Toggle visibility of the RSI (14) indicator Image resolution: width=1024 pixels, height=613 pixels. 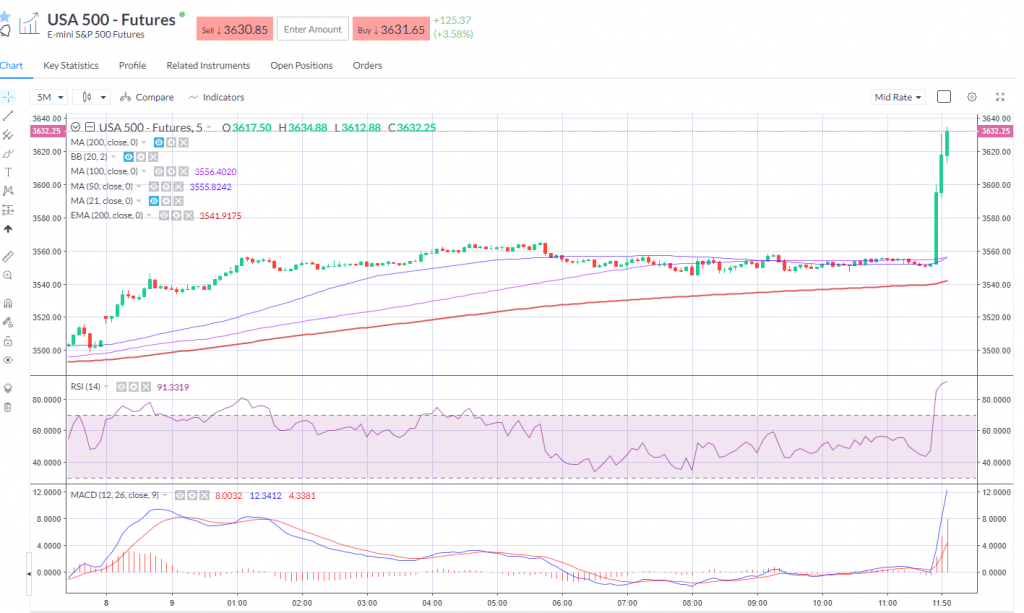tap(121, 385)
